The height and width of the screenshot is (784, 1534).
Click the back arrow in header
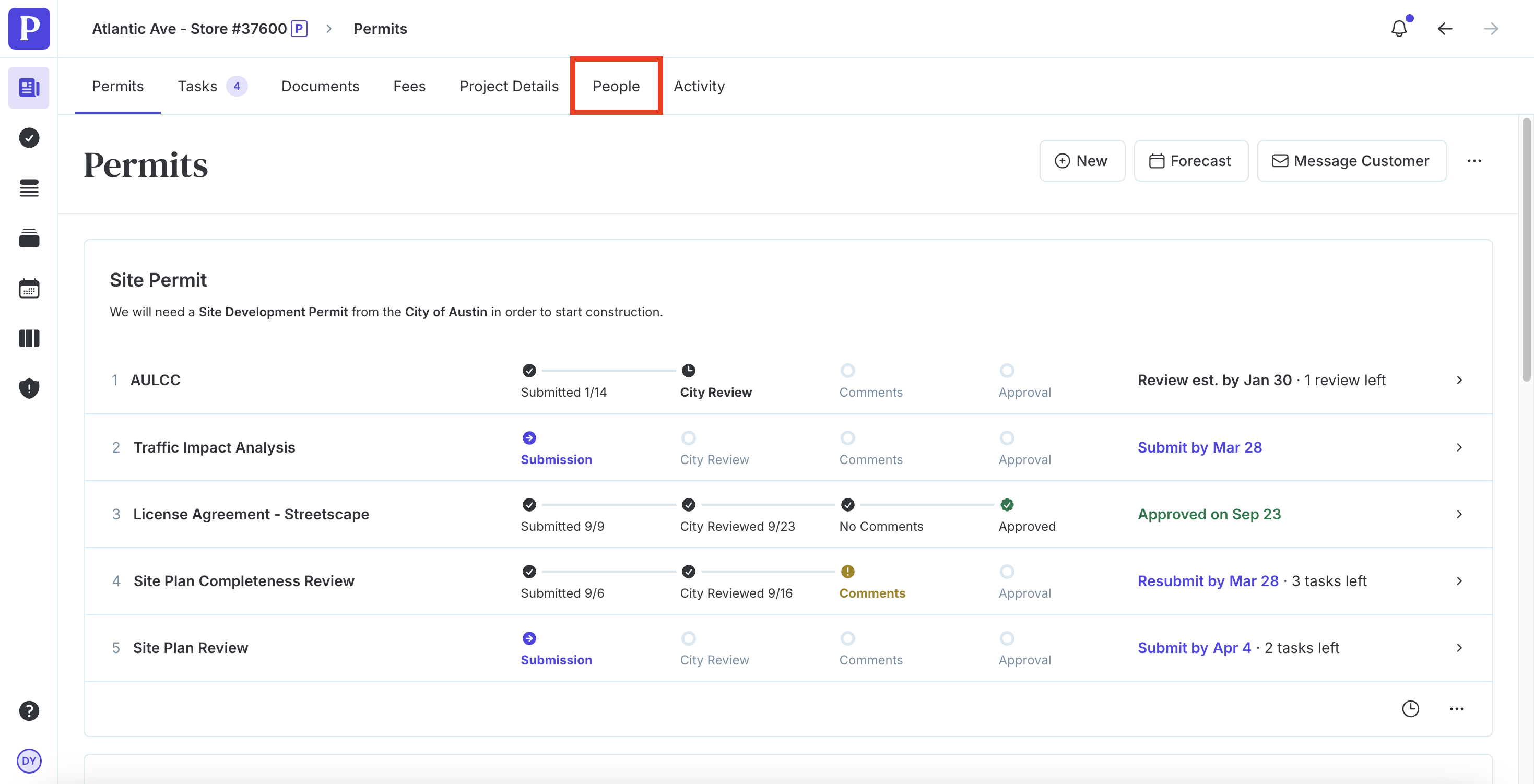coord(1445,29)
